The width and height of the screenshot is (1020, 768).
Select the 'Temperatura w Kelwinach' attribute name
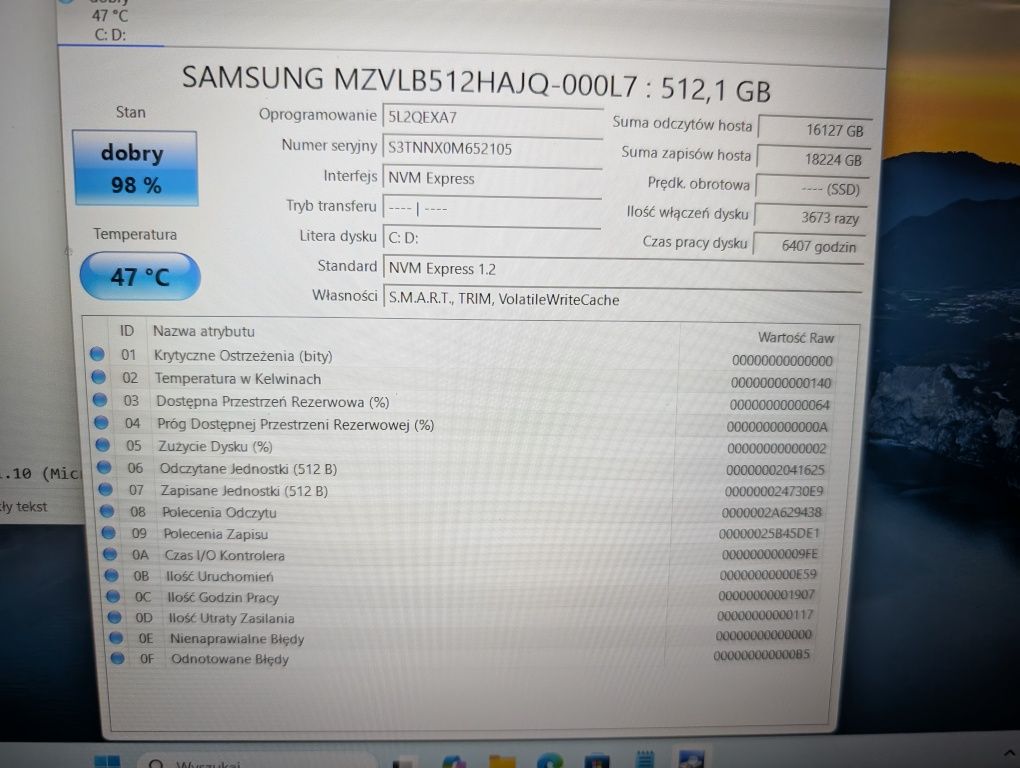coord(237,378)
